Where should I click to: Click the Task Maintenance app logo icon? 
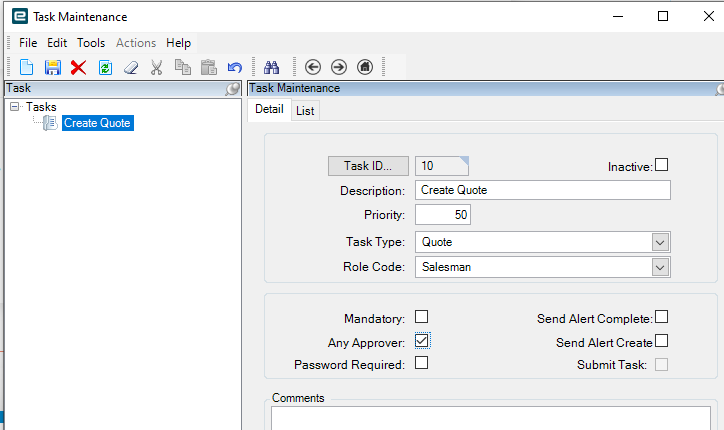[20, 16]
